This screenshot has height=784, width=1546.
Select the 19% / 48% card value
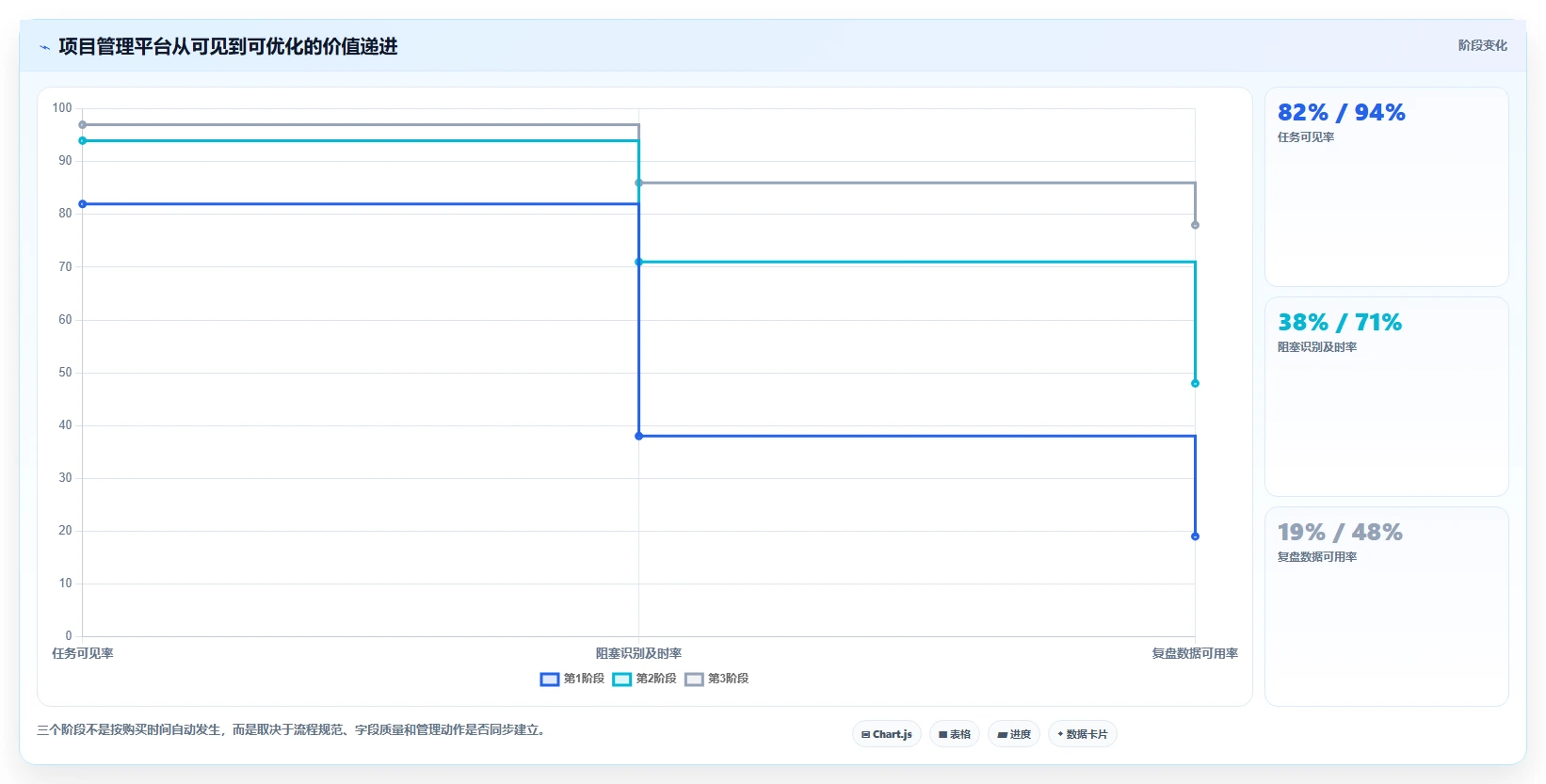point(1340,532)
